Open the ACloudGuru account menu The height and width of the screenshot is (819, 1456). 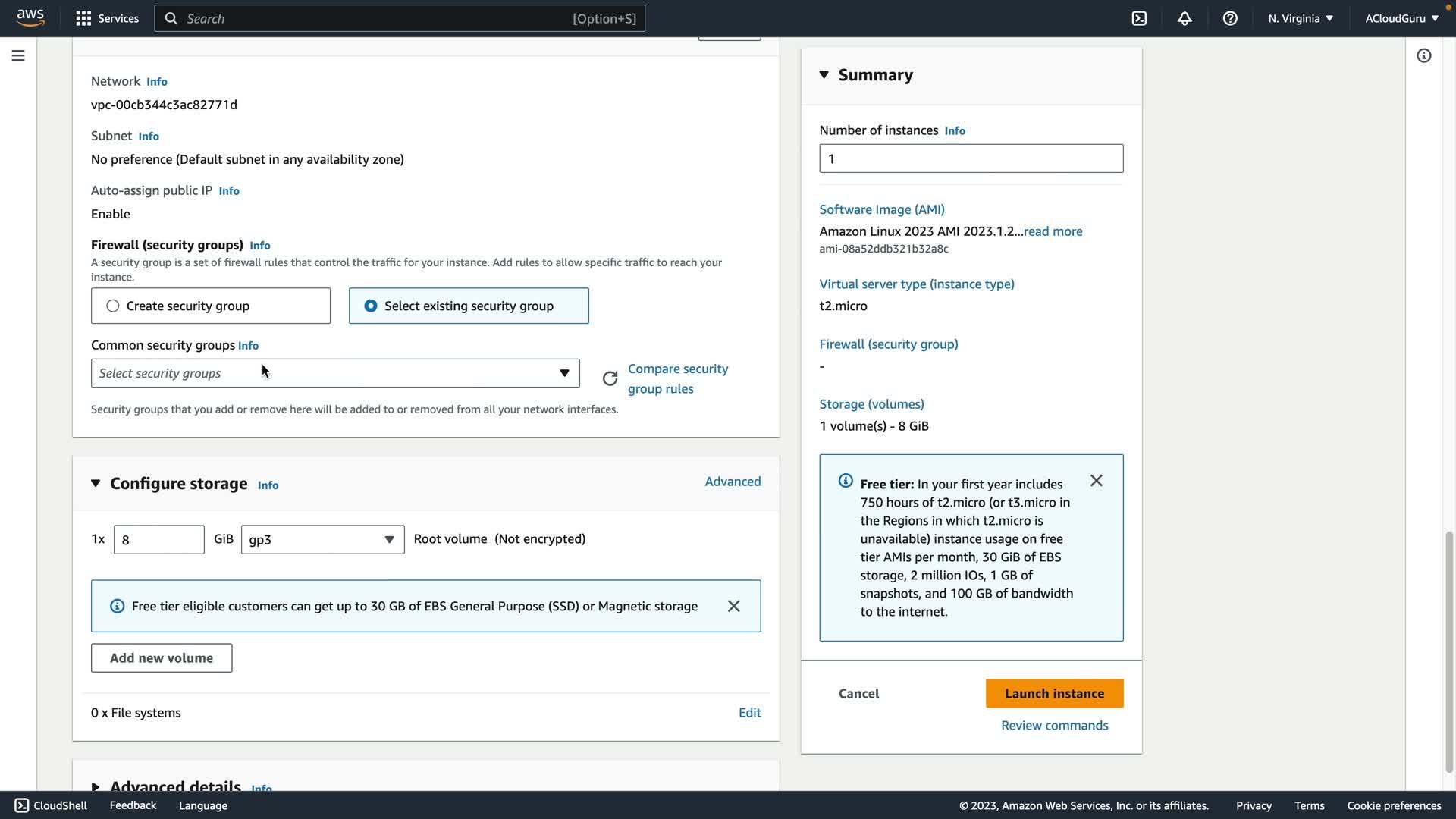click(1401, 18)
